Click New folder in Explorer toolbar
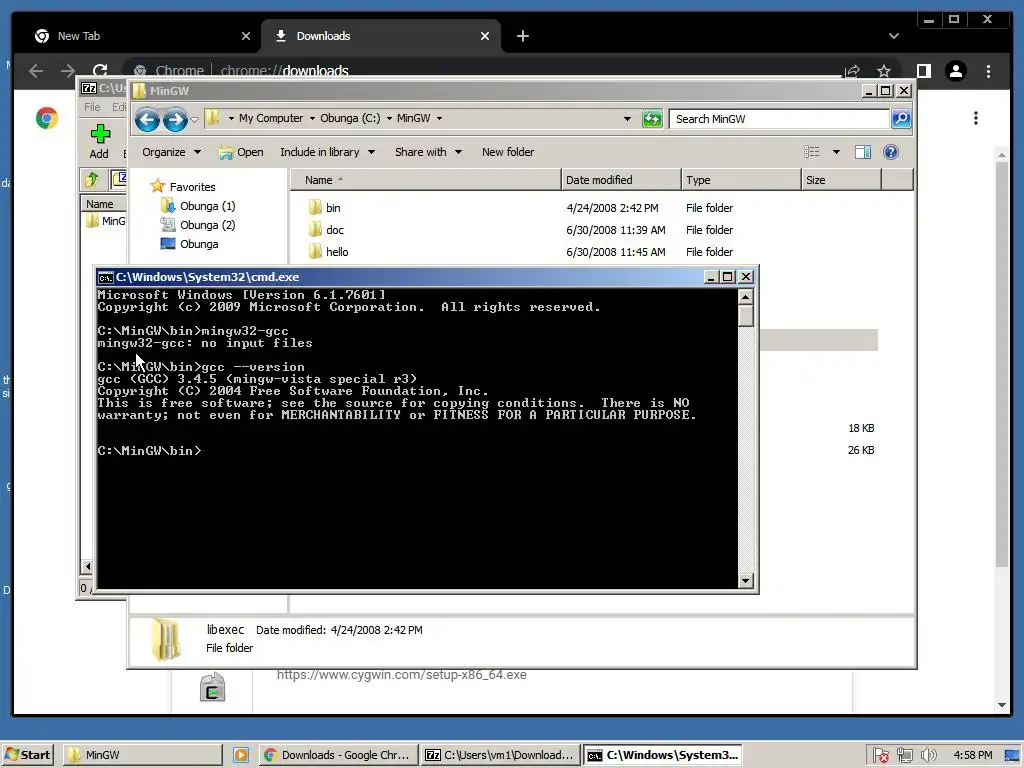 point(507,152)
